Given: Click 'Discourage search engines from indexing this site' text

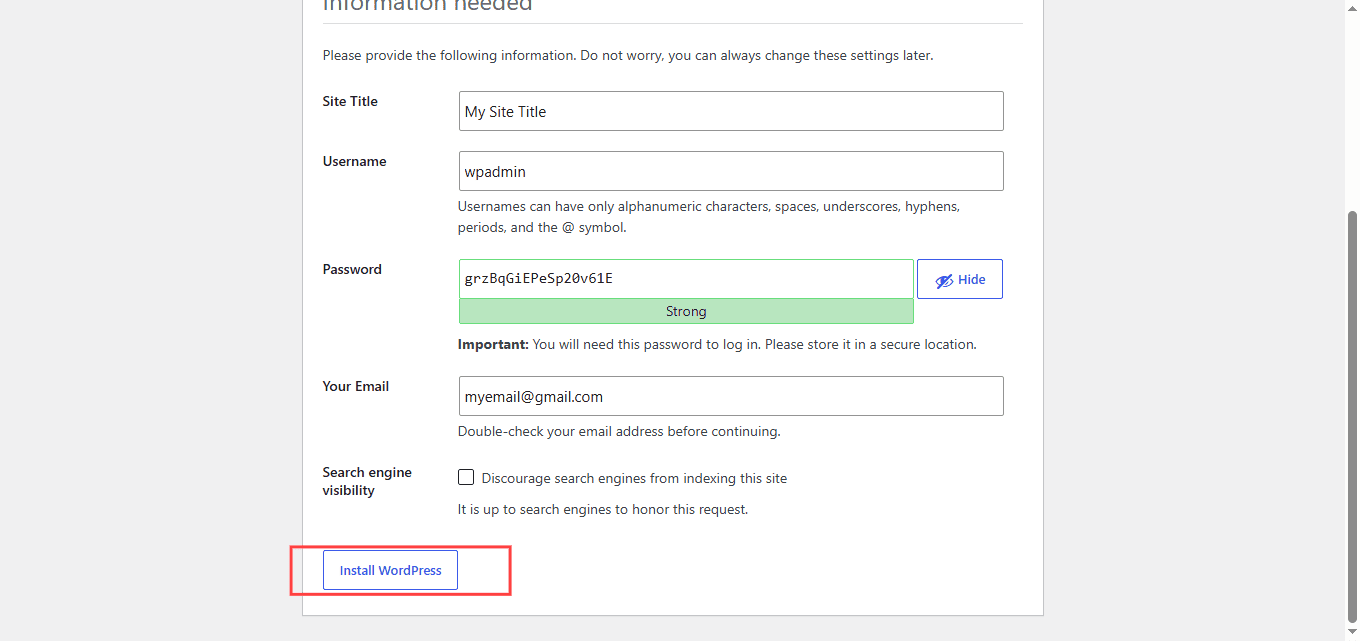Looking at the screenshot, I should click(634, 478).
